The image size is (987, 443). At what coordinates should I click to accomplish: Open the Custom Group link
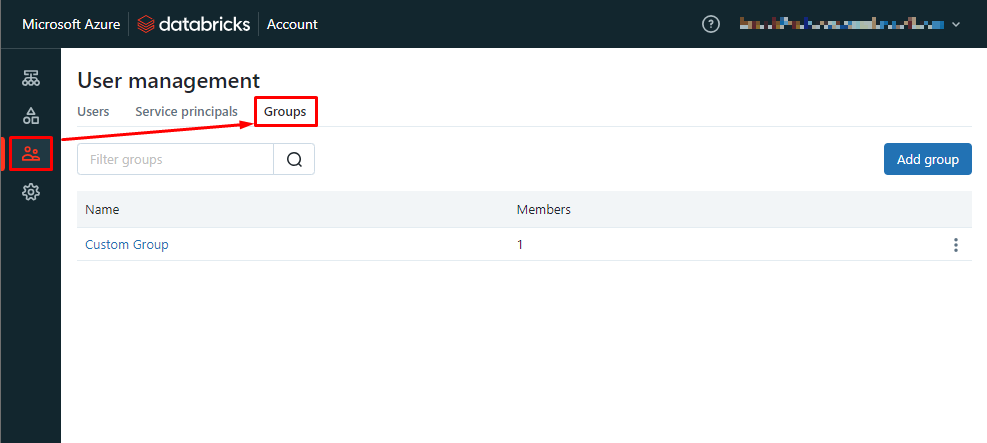tap(127, 244)
